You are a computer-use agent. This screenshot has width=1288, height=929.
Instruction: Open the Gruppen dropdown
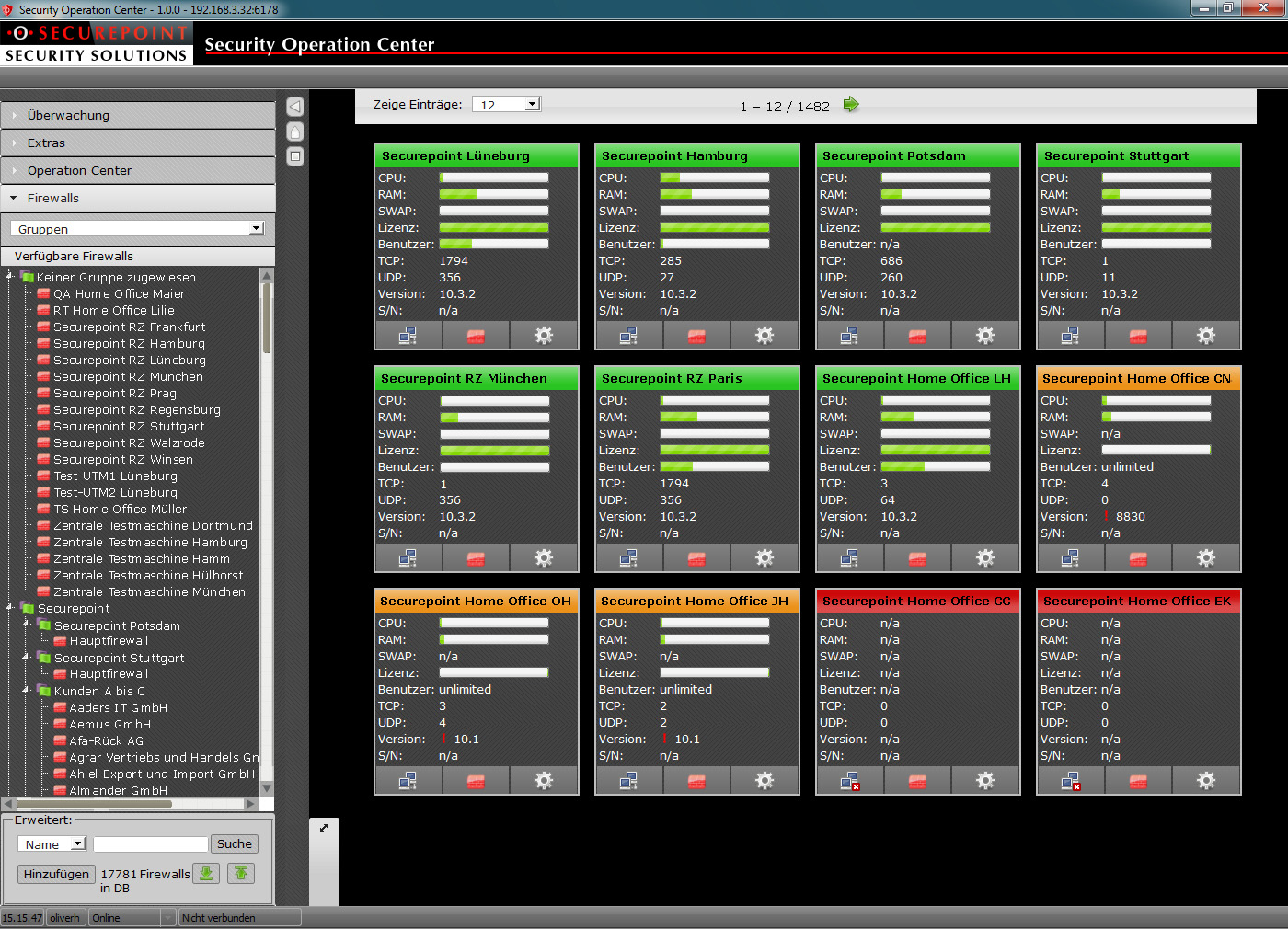138,228
